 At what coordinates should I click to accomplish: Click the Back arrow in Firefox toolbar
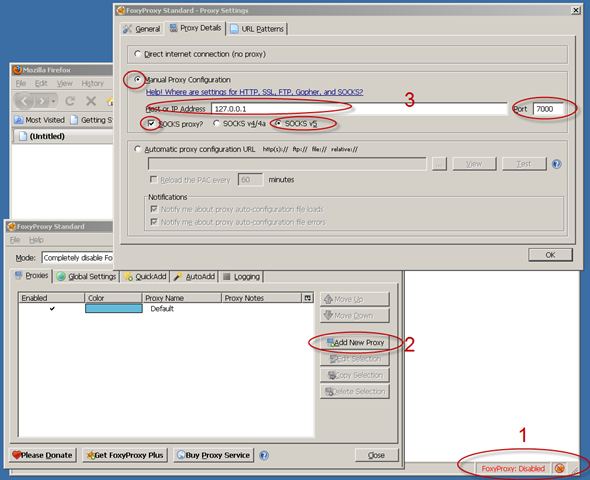(24, 101)
